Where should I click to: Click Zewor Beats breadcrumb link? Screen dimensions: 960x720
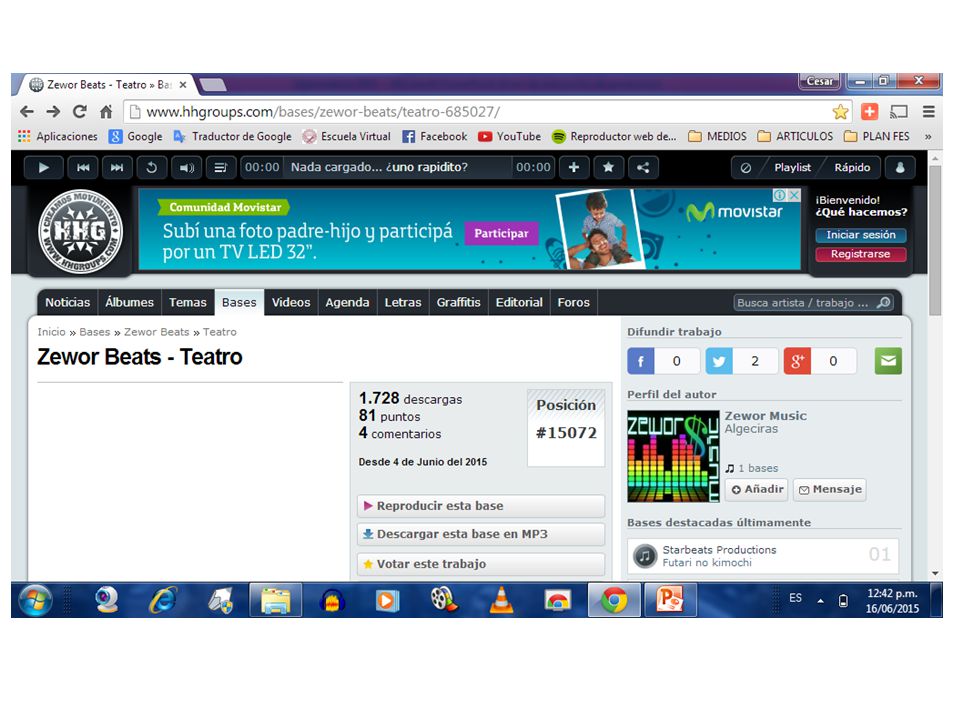coord(156,332)
